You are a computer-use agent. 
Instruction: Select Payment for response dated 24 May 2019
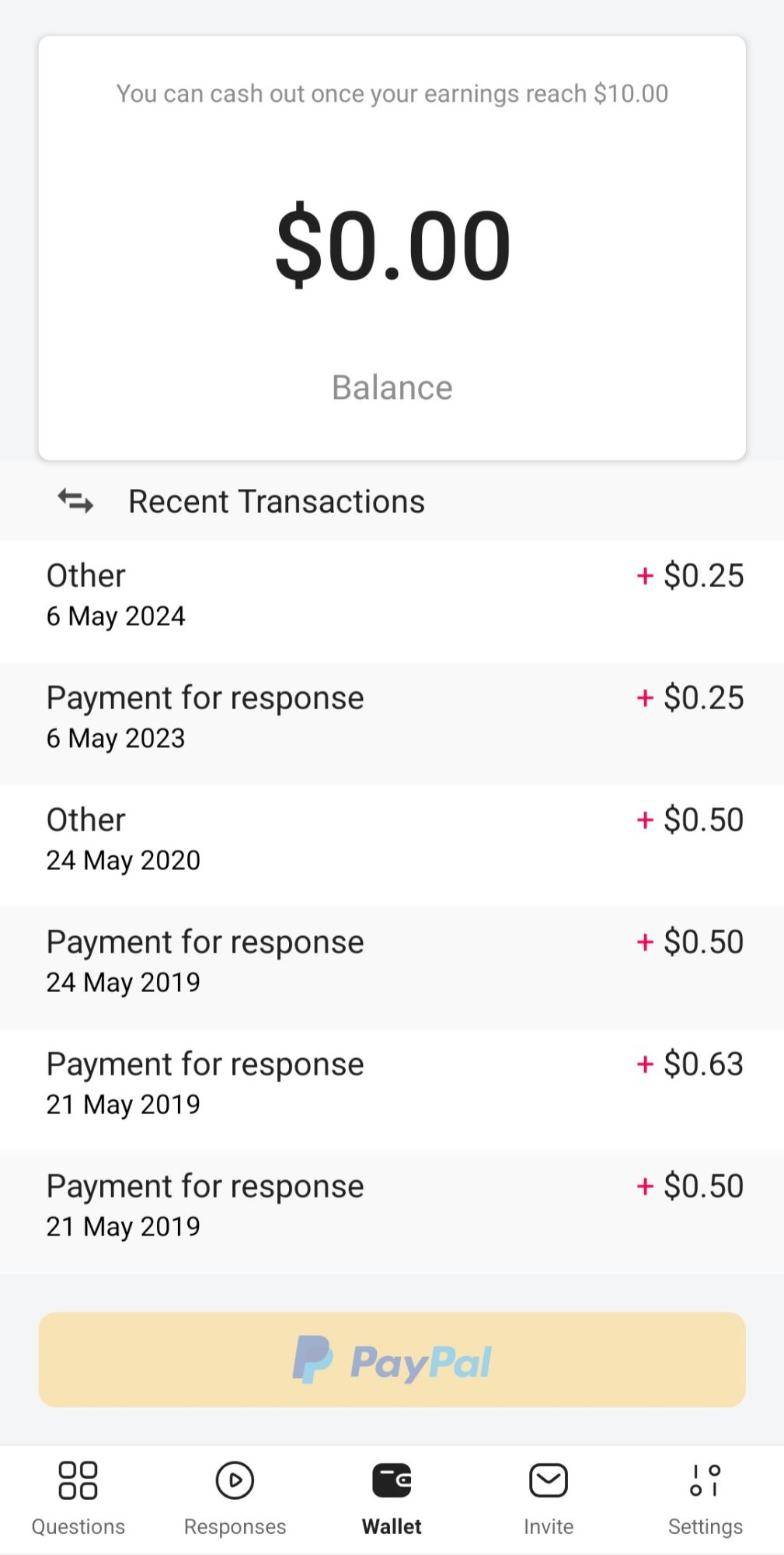pos(392,962)
